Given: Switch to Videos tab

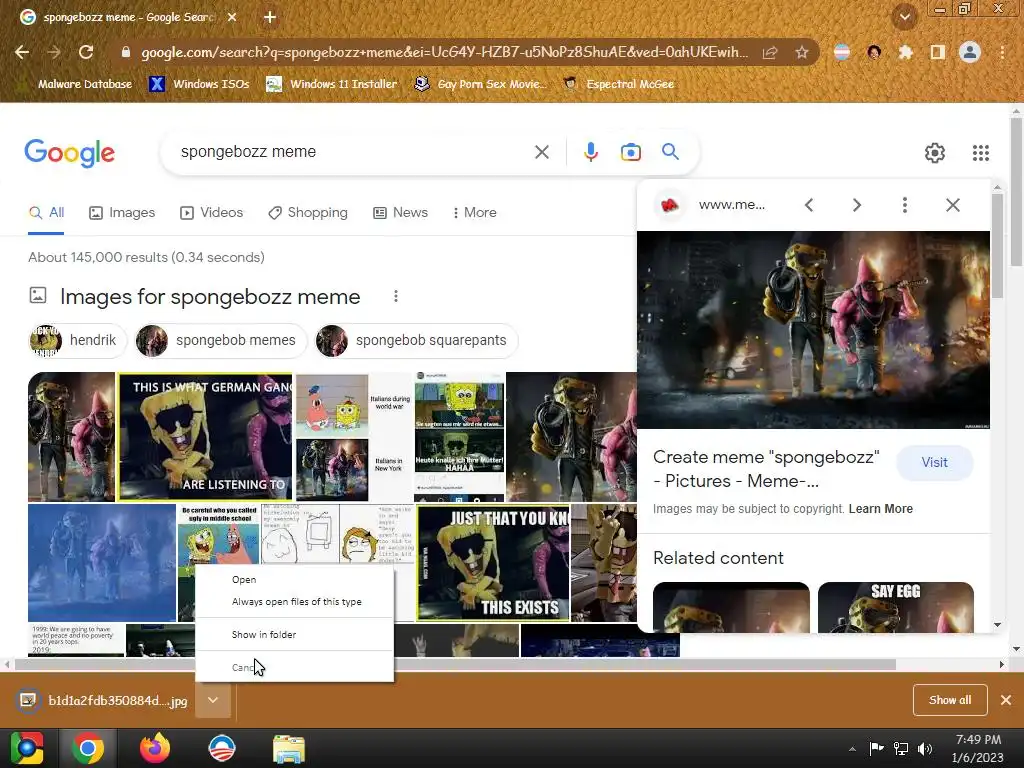Looking at the screenshot, I should [x=212, y=212].
